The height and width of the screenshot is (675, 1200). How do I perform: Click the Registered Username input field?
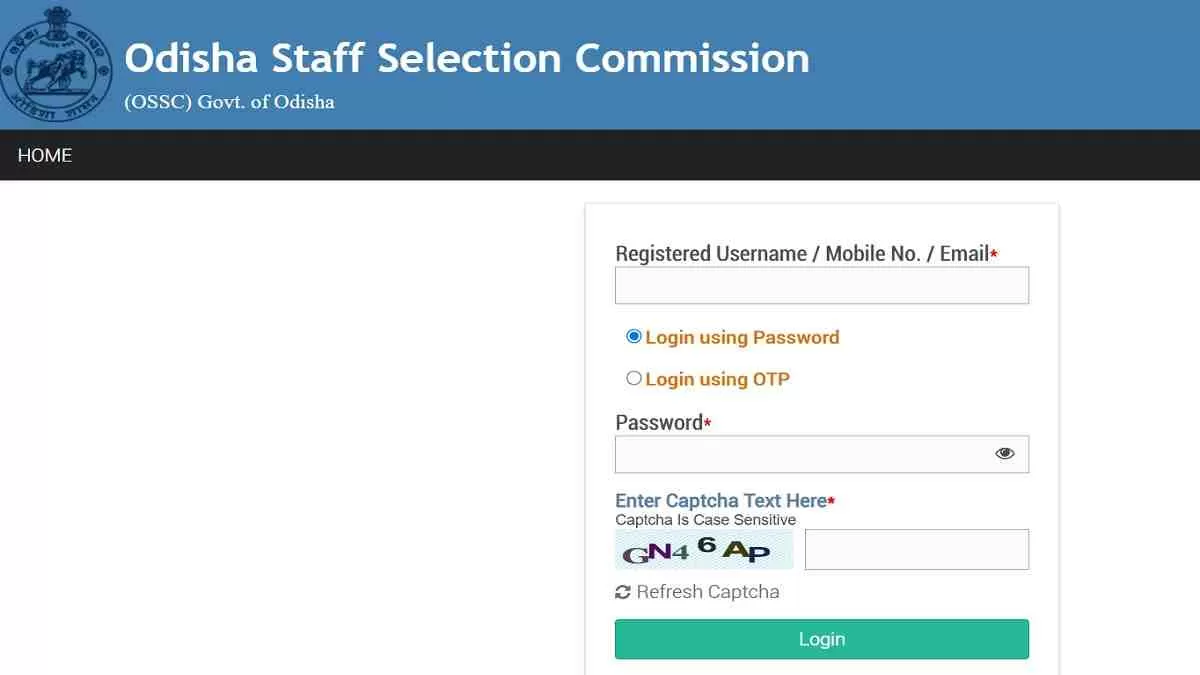[x=821, y=286]
